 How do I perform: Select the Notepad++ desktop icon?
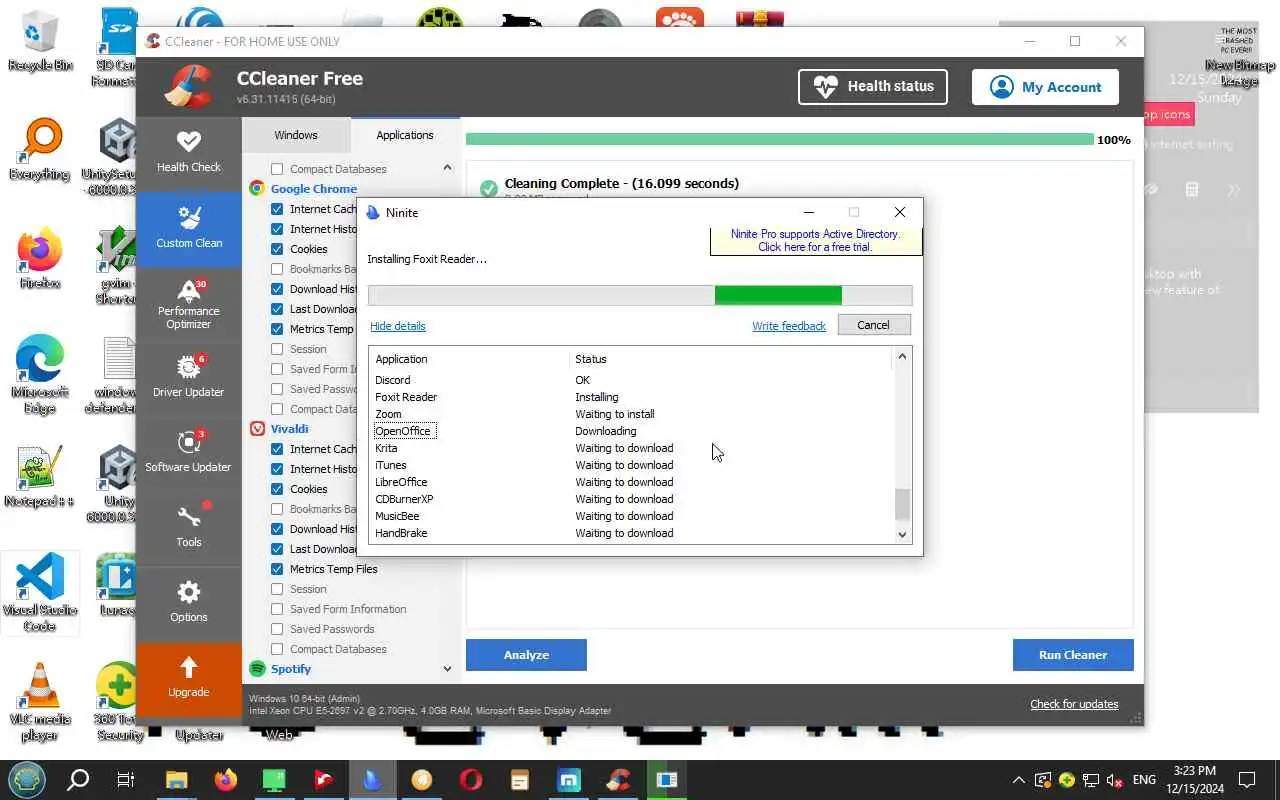(x=40, y=476)
